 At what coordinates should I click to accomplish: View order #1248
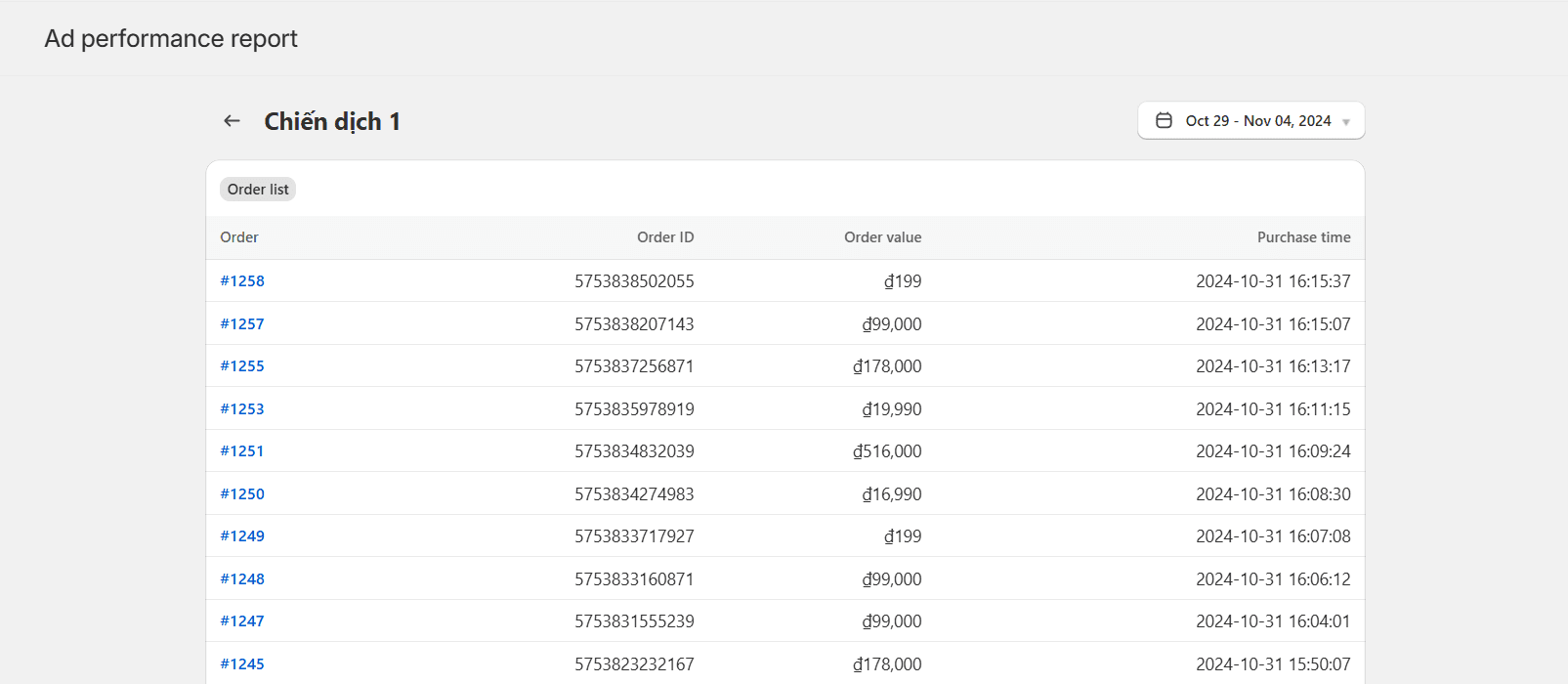[242, 579]
